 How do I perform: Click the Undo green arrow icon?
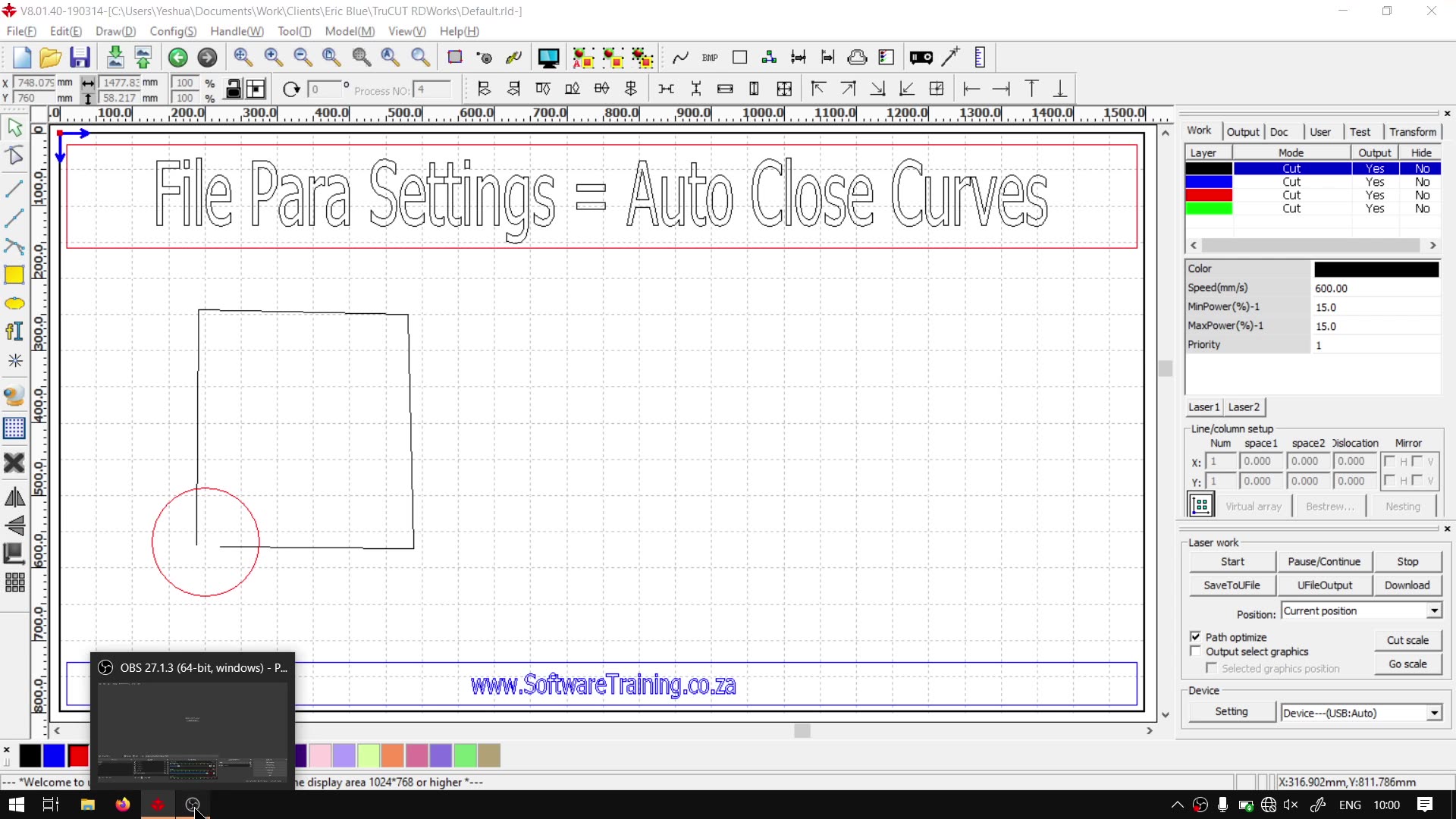[x=177, y=58]
